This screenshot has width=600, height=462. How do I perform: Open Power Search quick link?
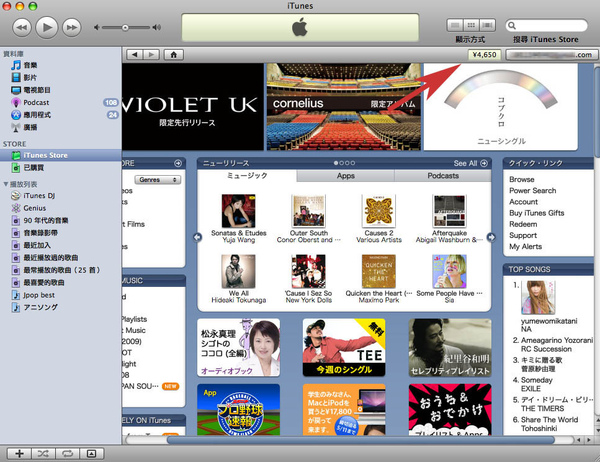pyautogui.click(x=533, y=190)
